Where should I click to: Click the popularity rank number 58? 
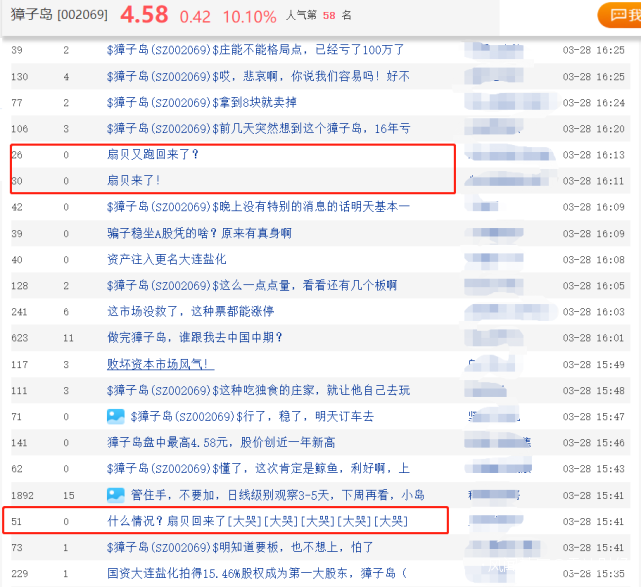click(329, 16)
